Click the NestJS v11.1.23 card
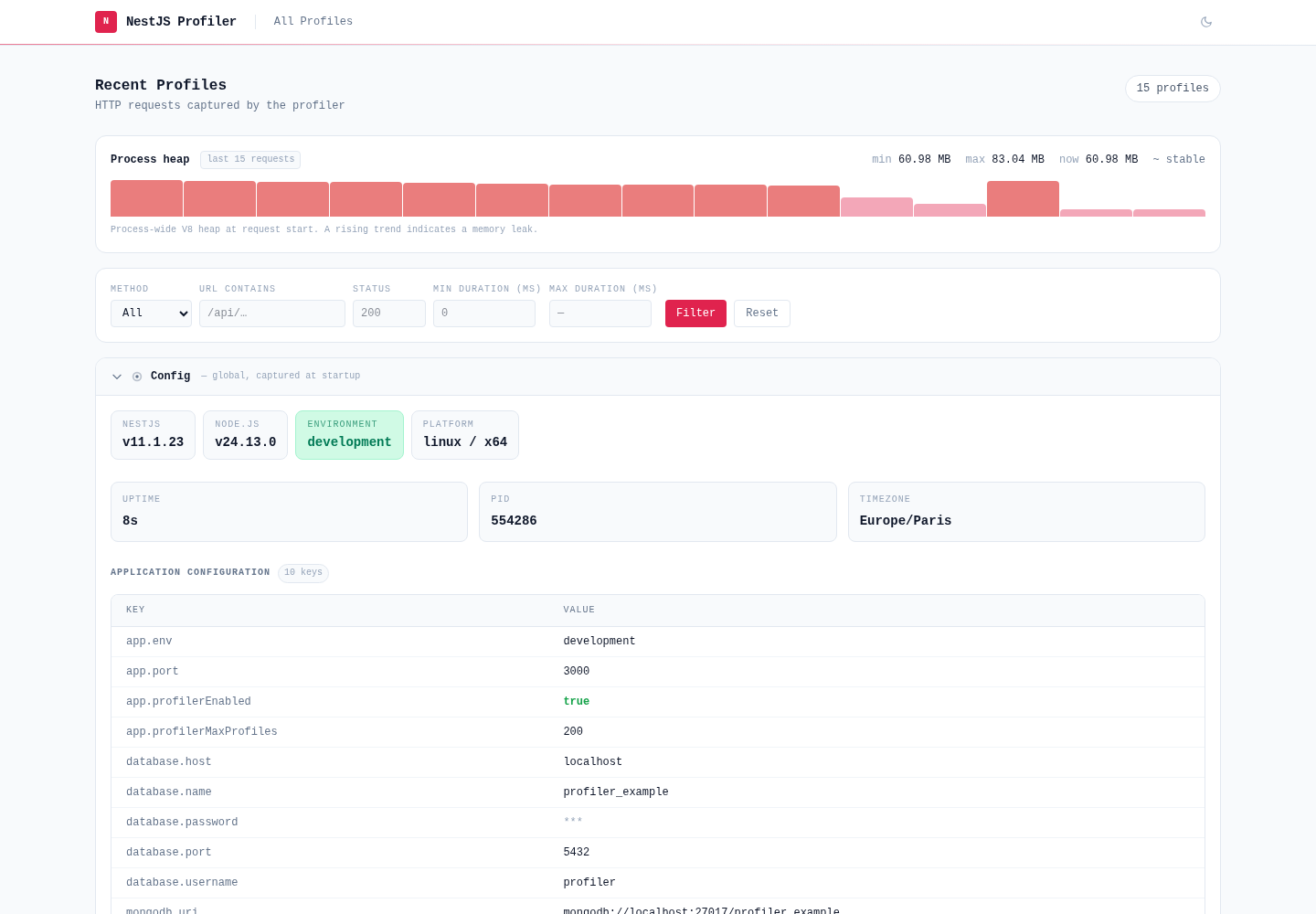 click(x=153, y=435)
